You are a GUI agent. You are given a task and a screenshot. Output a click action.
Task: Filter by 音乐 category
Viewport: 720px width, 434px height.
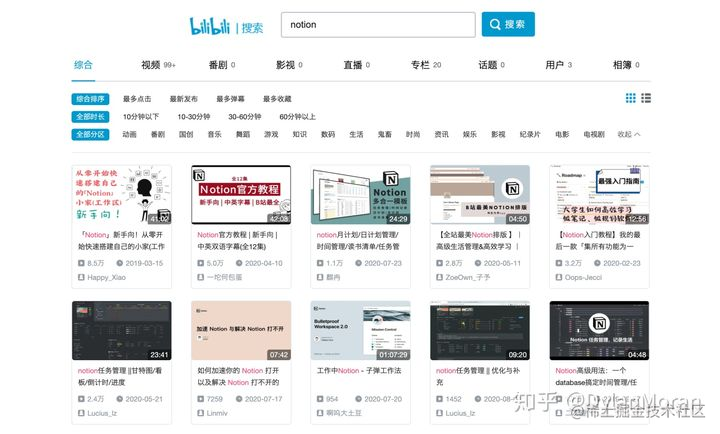(x=214, y=134)
